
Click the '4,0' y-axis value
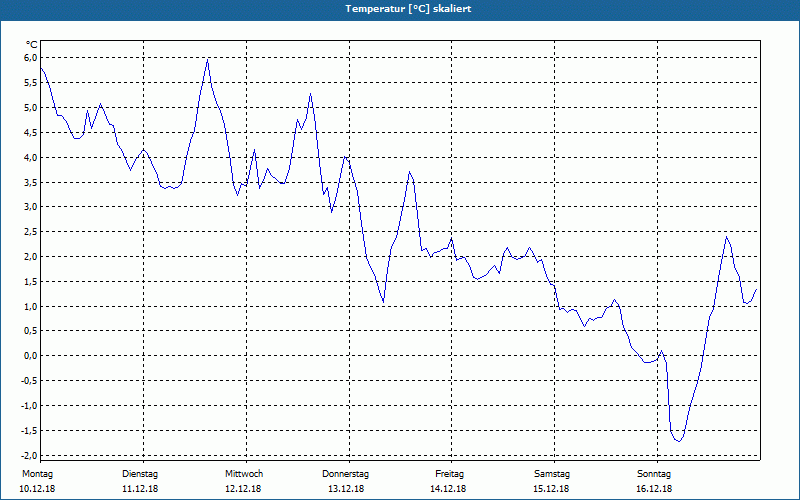31,158
